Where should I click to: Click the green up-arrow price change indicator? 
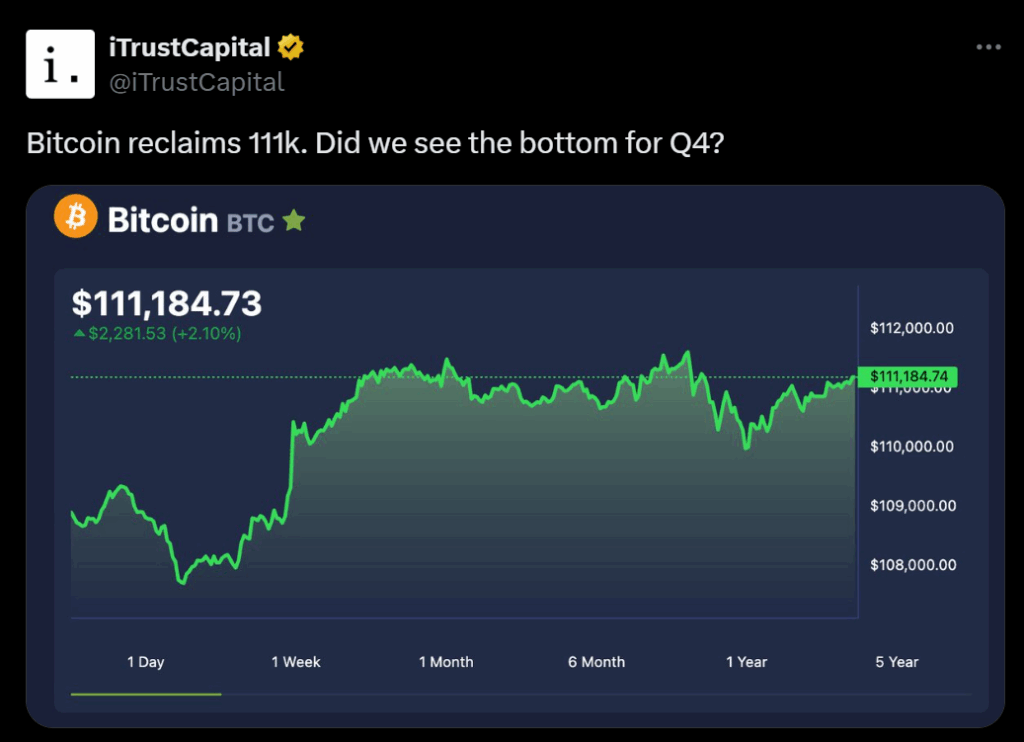(x=80, y=334)
